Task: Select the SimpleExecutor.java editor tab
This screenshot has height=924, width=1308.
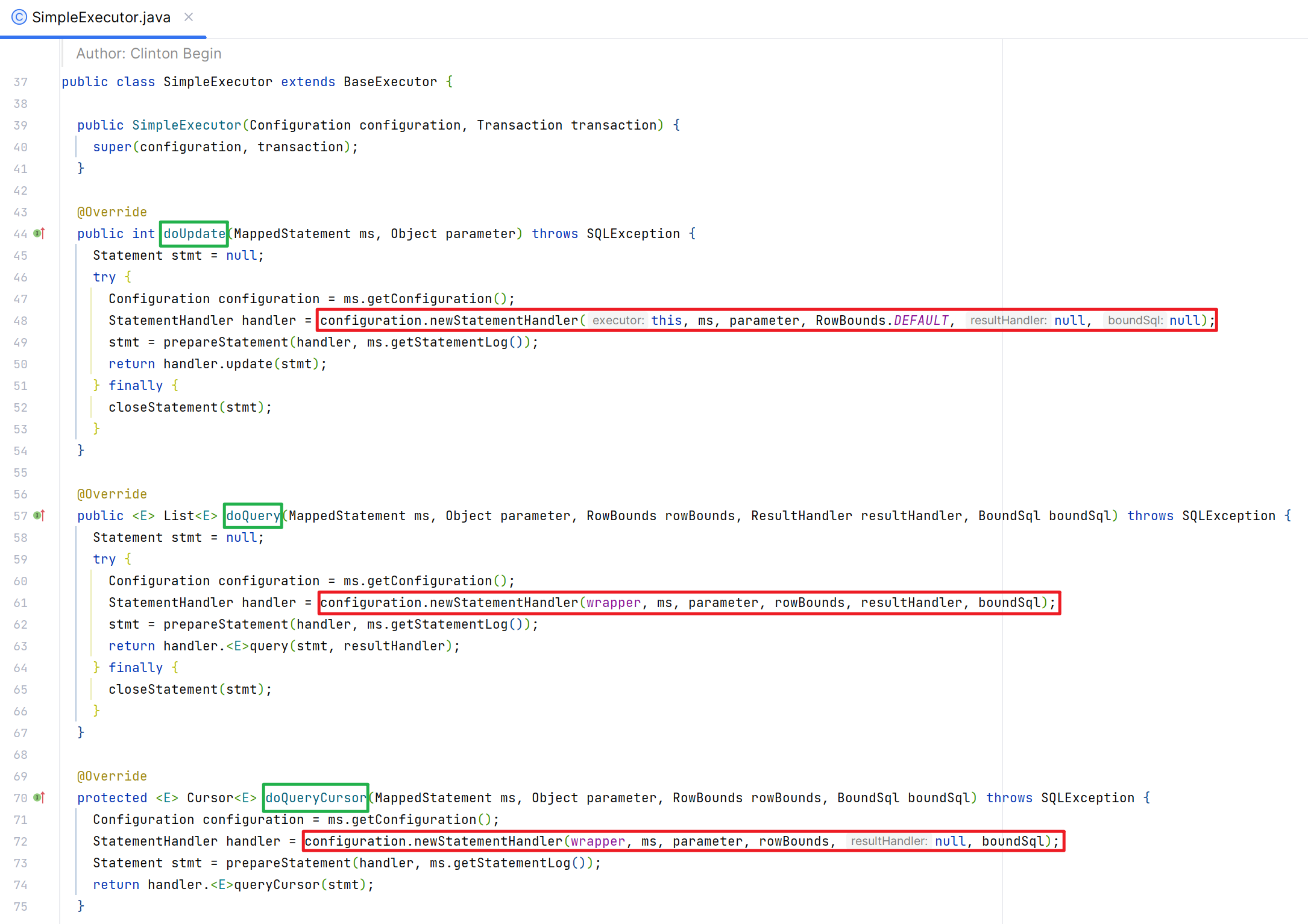Action: (x=101, y=17)
